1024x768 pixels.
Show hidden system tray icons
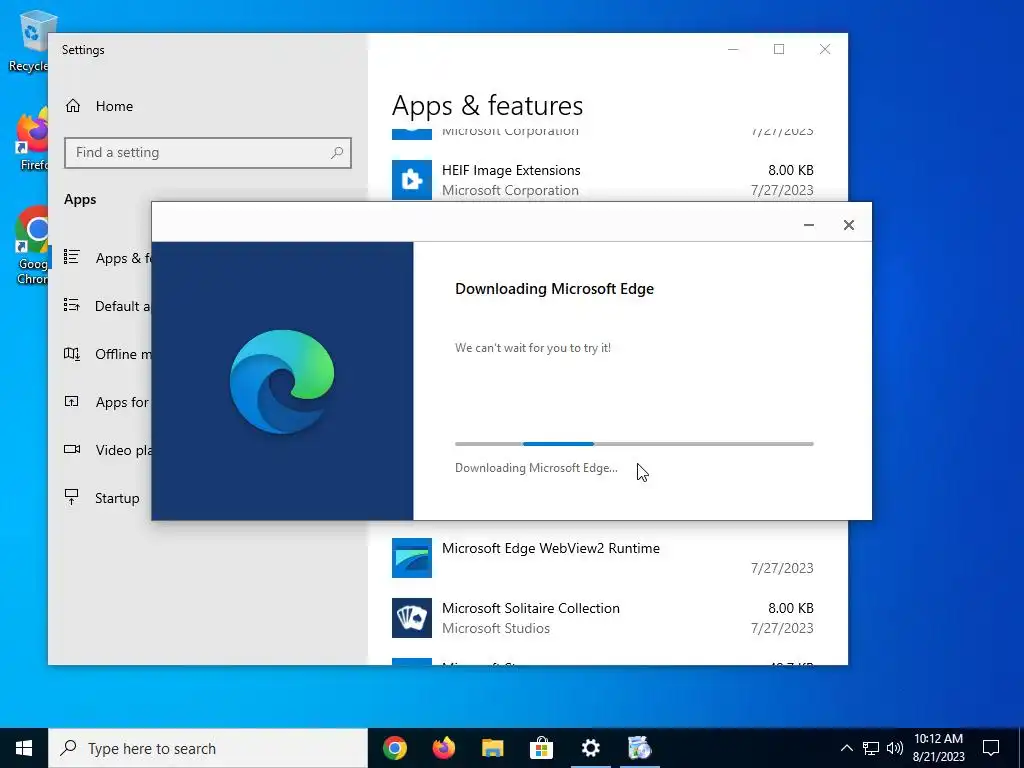pos(846,748)
